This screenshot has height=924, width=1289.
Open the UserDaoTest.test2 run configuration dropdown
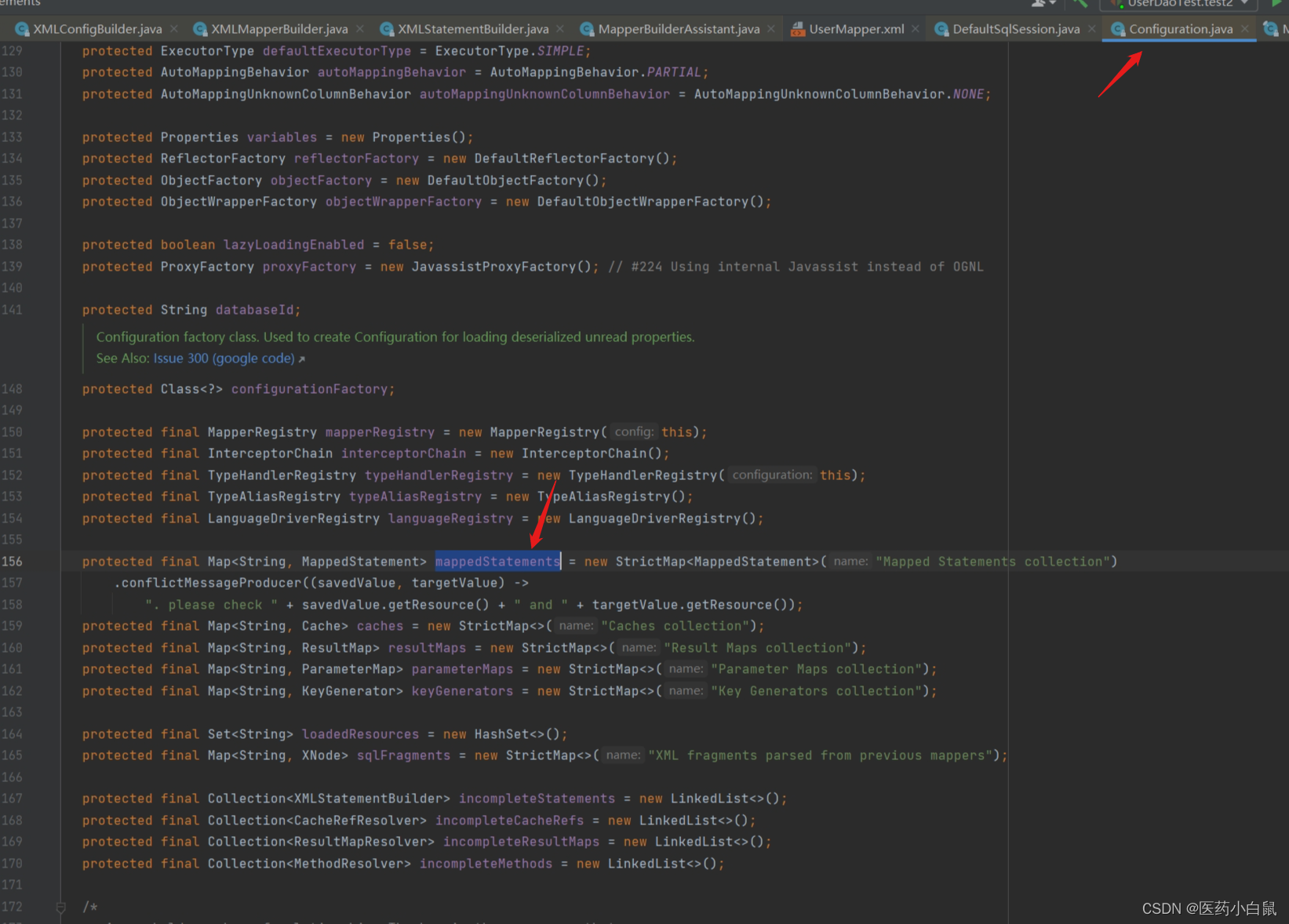point(1179,4)
